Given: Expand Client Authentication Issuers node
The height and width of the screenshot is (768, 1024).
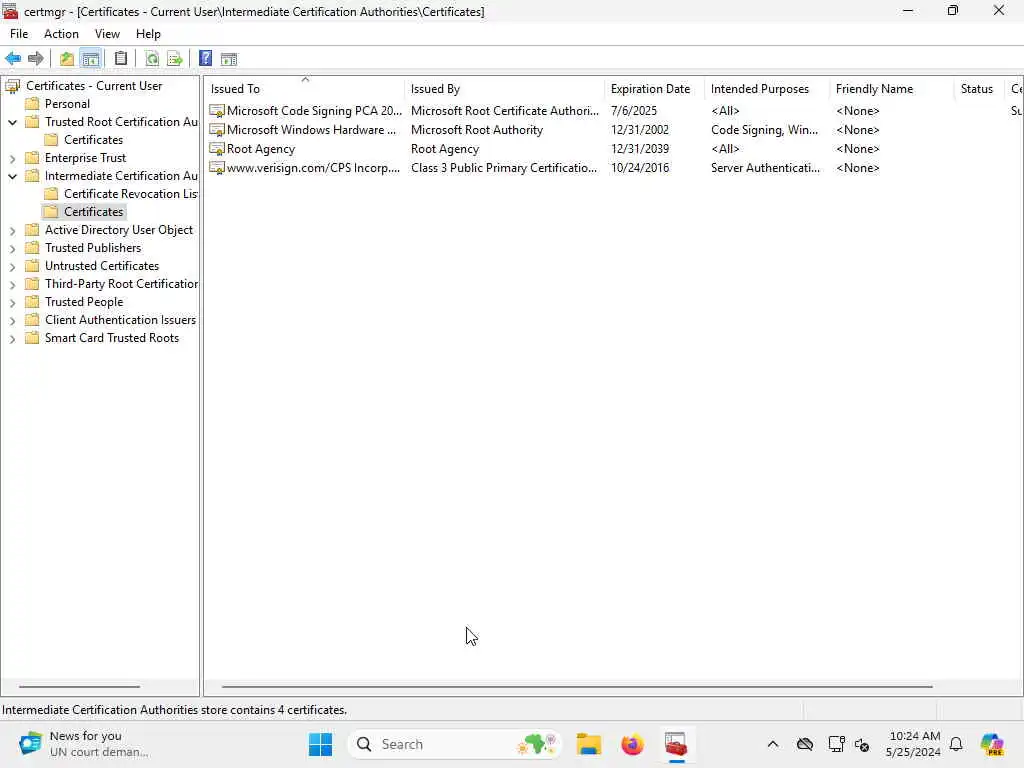Looking at the screenshot, I should click(x=12, y=321).
